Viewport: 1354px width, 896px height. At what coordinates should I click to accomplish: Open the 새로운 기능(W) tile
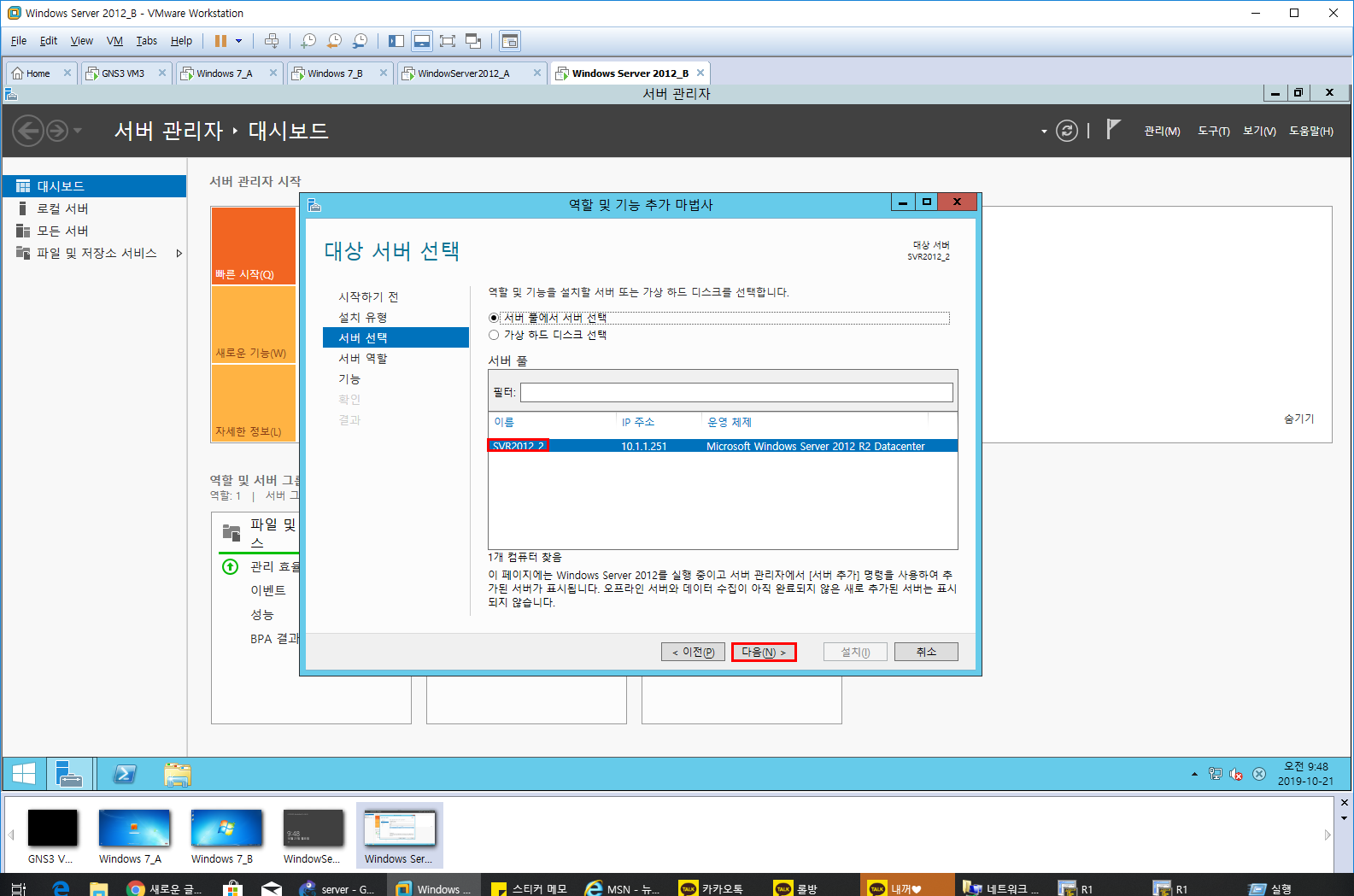254,325
